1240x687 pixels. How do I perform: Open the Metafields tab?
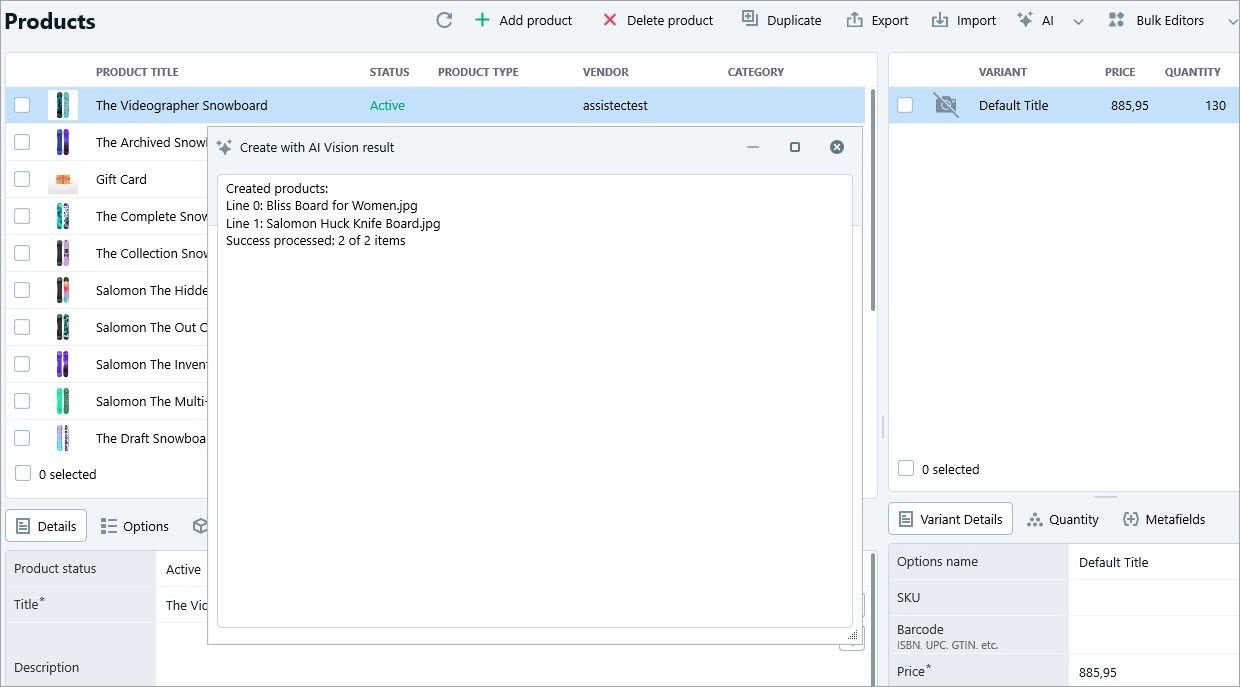point(1165,519)
